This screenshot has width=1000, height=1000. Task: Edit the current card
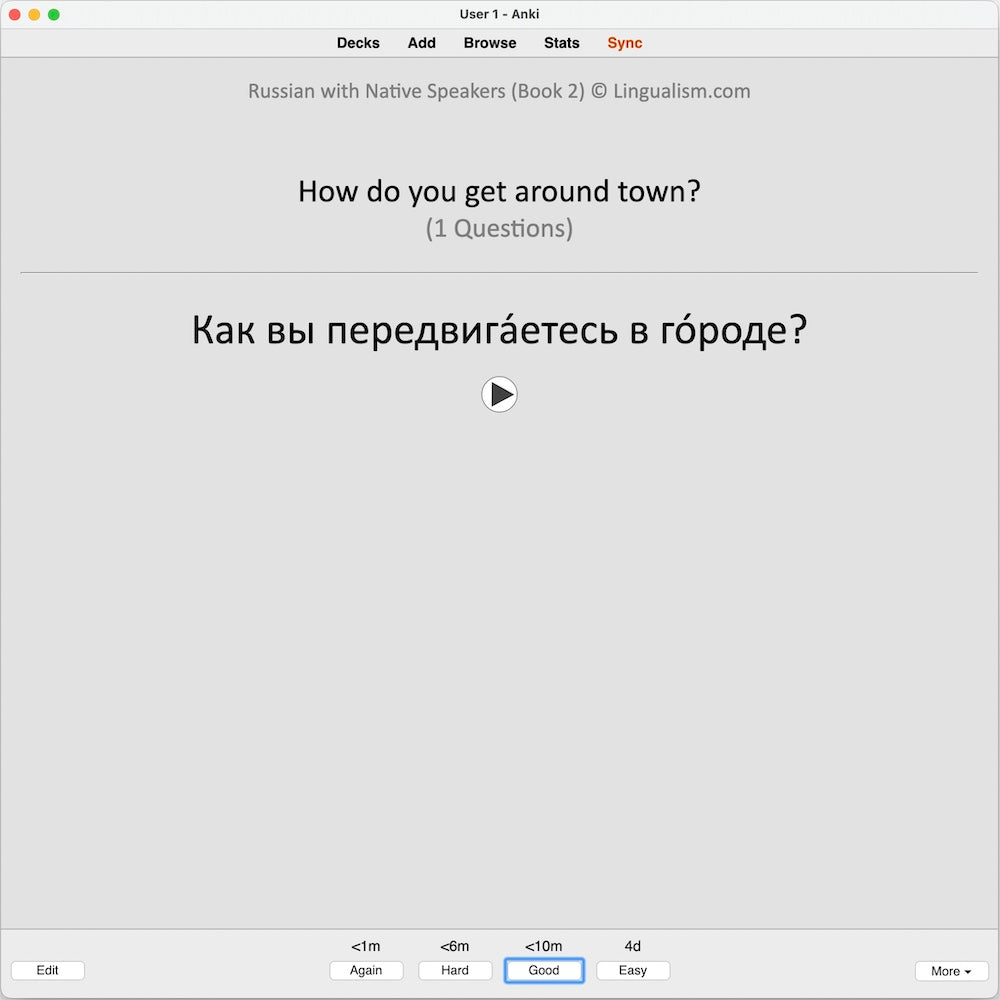pos(48,970)
